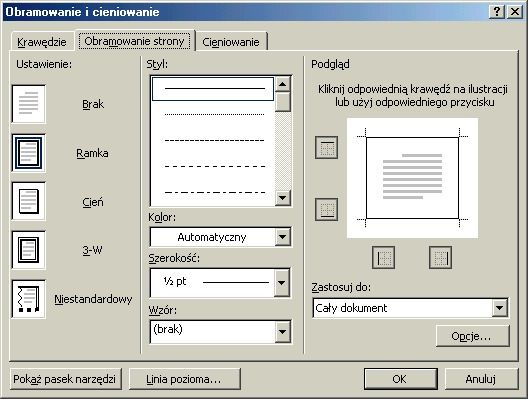Click the Brak label
528x399 pixels.
(93, 104)
